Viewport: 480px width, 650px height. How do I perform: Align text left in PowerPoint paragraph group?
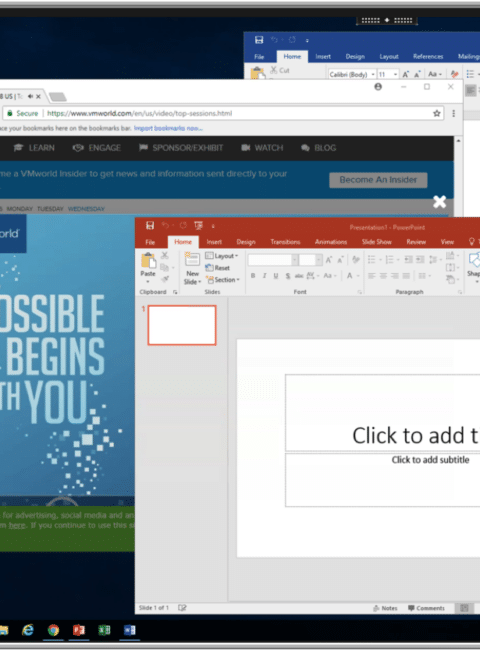(371, 276)
